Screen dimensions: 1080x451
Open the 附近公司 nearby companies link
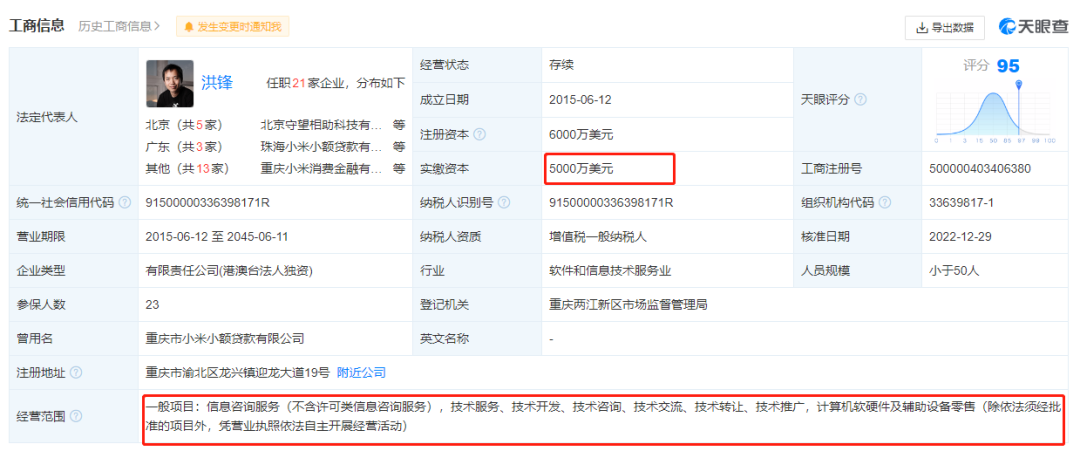point(361,373)
